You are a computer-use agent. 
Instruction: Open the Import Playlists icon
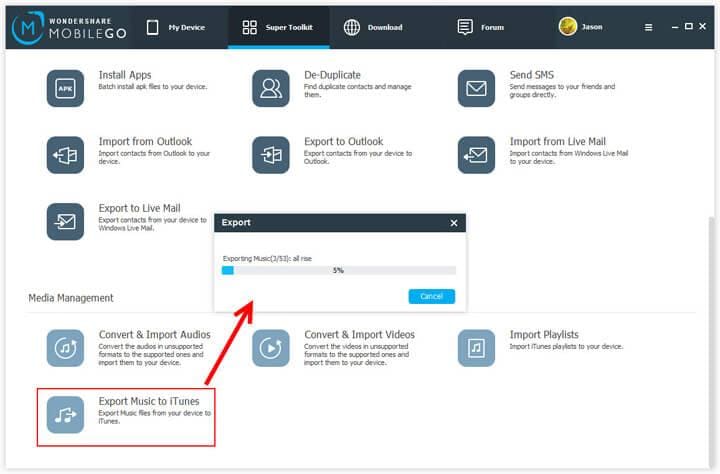[x=476, y=348]
